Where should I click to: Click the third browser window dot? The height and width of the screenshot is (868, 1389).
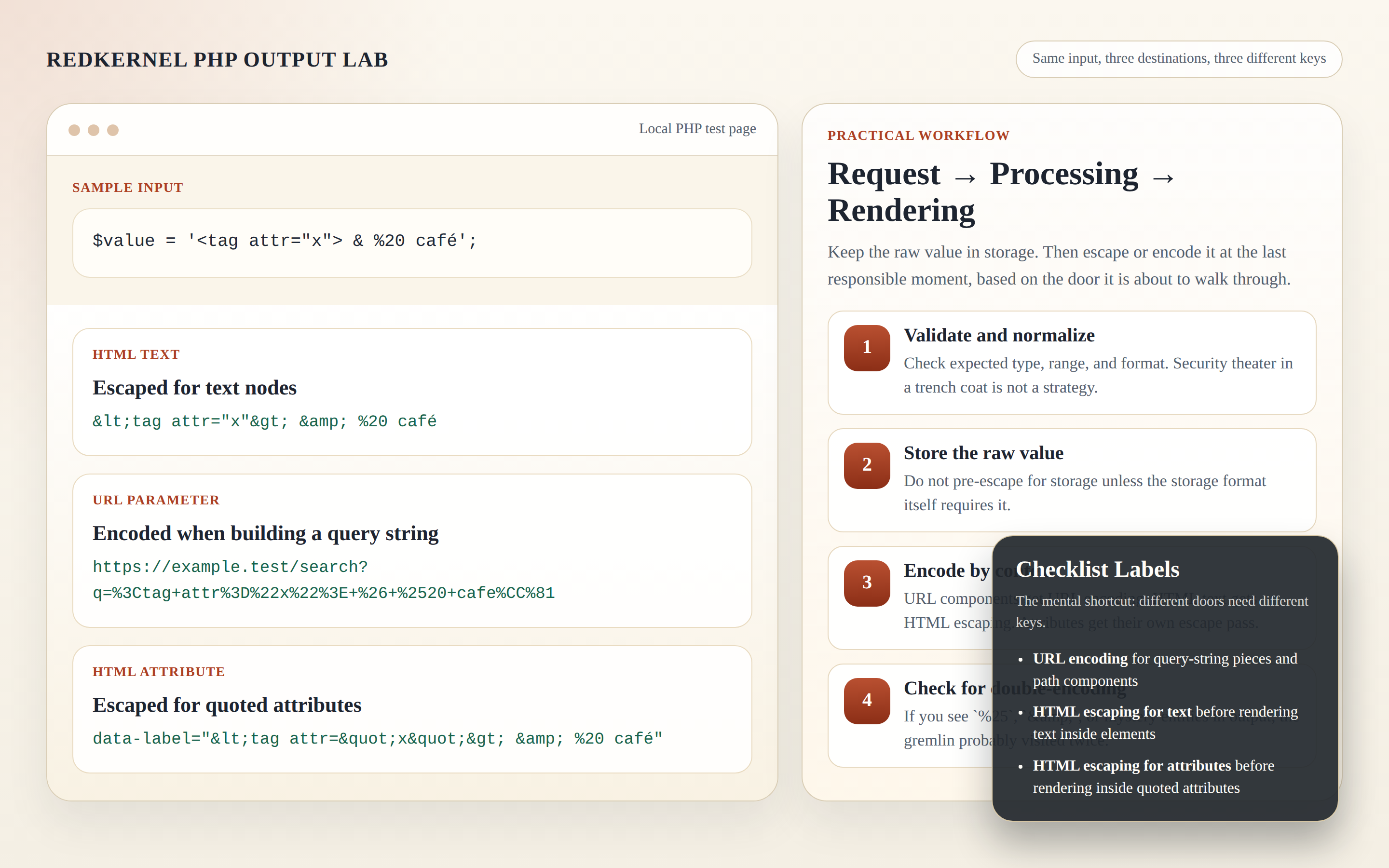click(x=113, y=130)
